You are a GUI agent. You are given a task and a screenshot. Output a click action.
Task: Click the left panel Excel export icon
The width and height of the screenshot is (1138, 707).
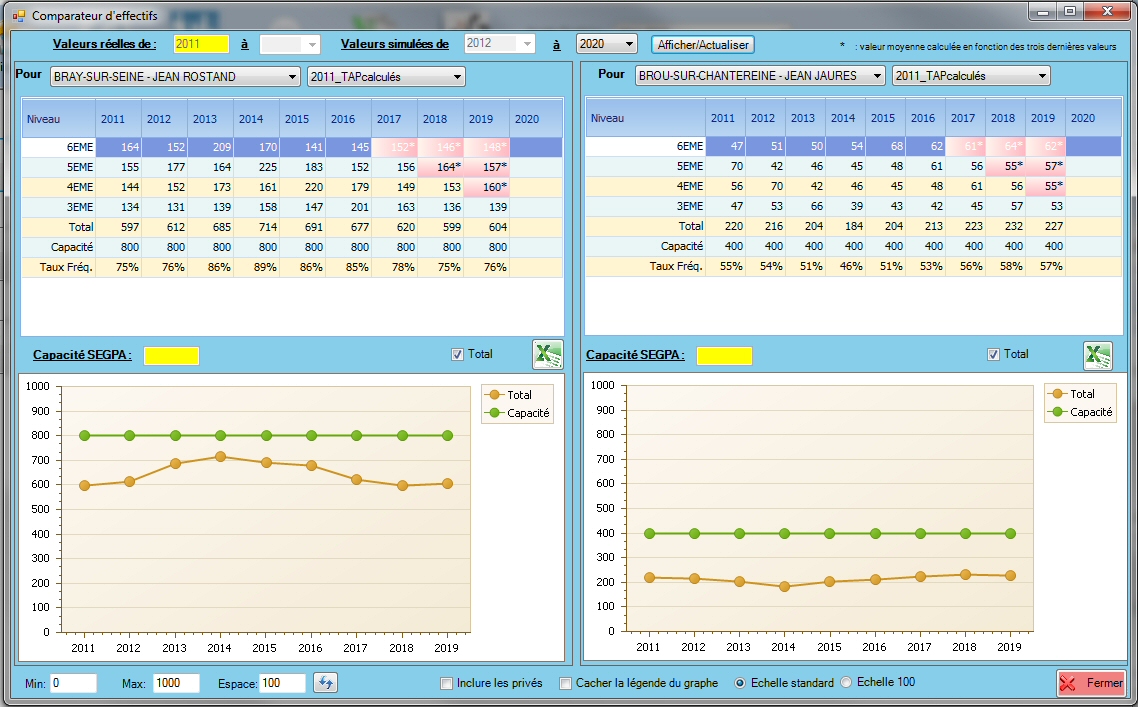[x=547, y=355]
